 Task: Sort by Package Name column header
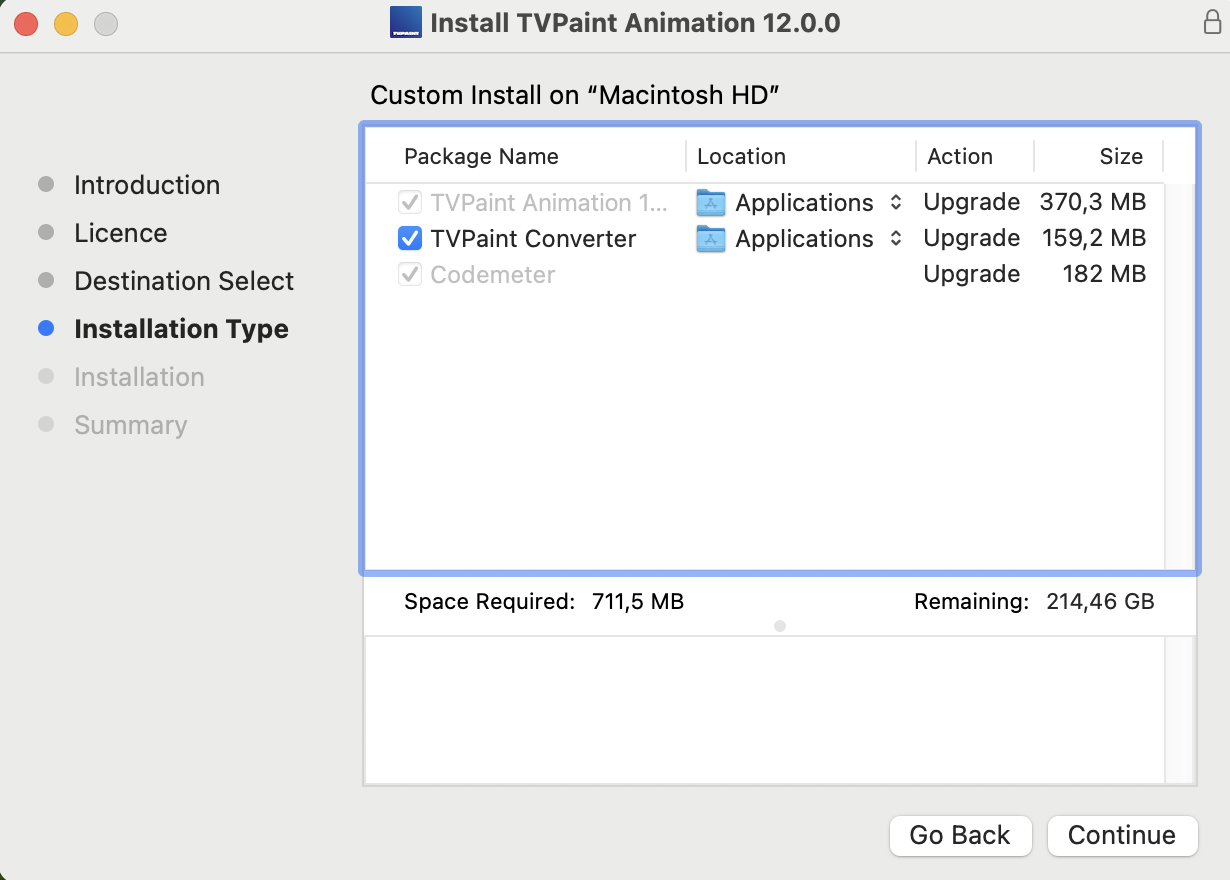(x=481, y=157)
